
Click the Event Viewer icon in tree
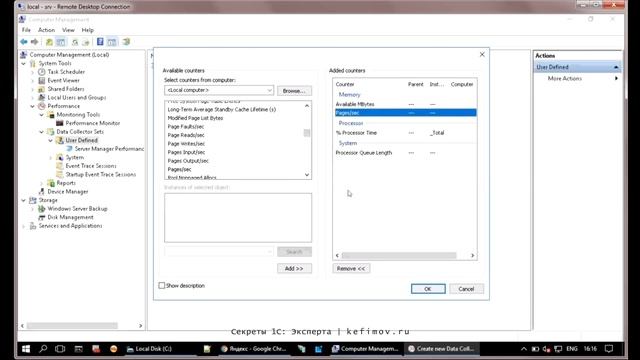click(x=42, y=80)
